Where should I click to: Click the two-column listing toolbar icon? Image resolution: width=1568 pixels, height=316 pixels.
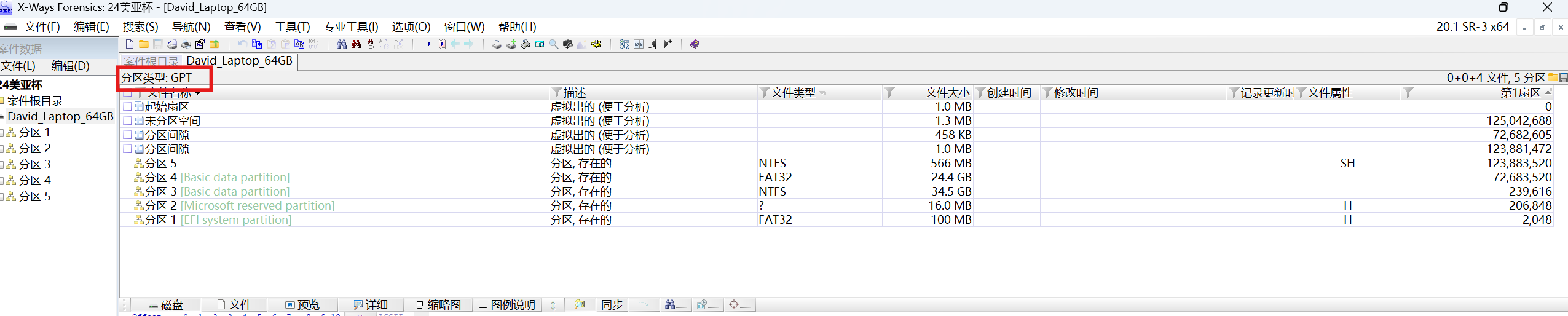pyautogui.click(x=639, y=44)
